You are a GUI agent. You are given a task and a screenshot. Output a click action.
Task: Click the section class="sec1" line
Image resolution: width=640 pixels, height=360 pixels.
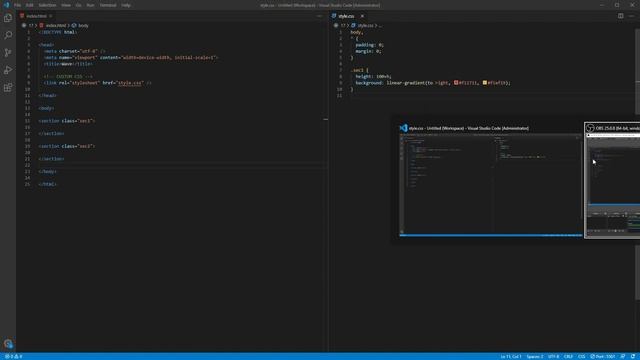[67, 121]
